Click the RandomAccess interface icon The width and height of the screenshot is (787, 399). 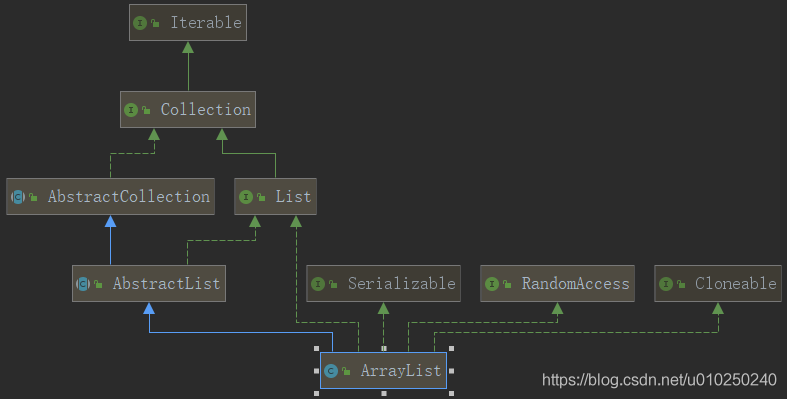click(492, 284)
